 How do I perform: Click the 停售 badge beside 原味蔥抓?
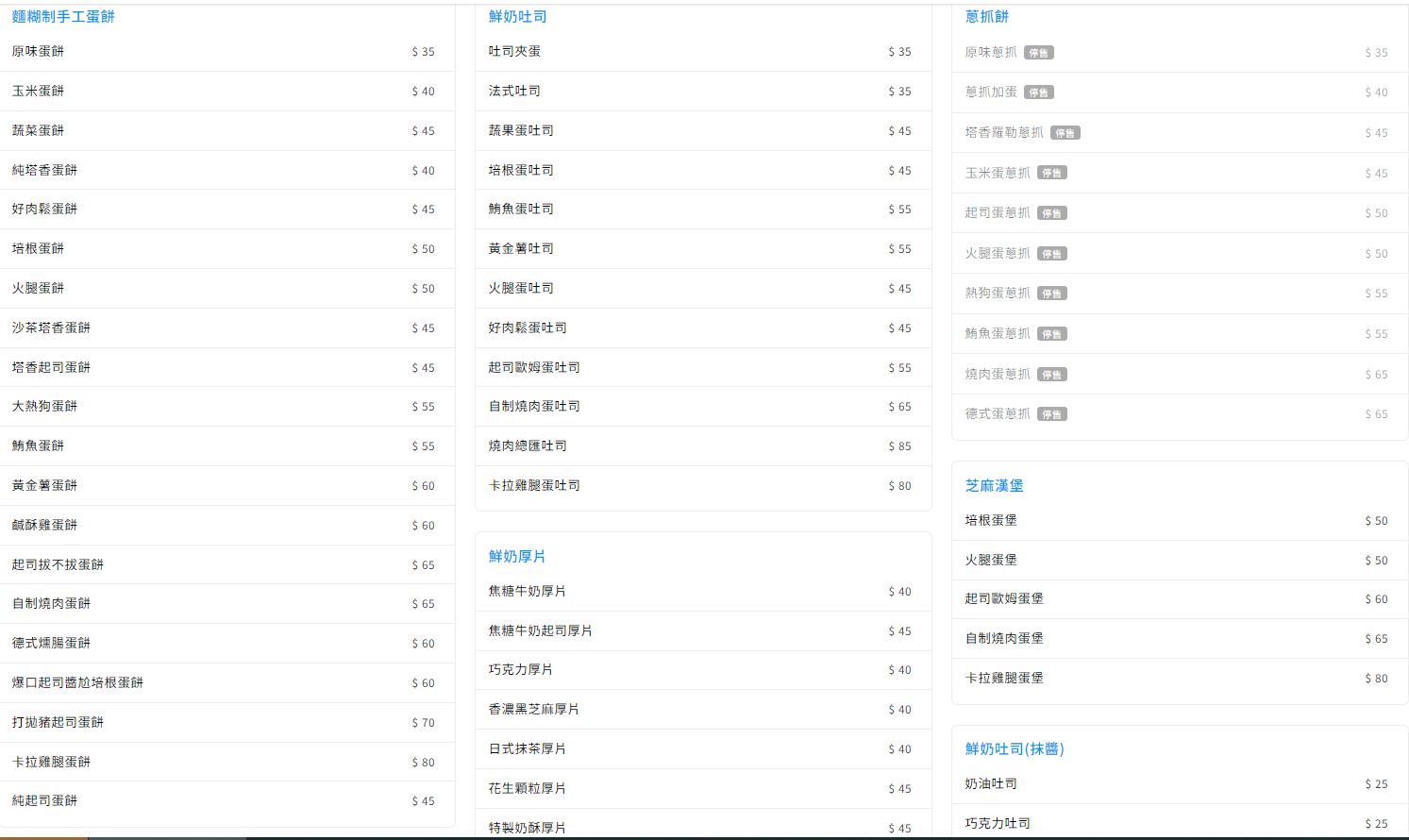1039,53
